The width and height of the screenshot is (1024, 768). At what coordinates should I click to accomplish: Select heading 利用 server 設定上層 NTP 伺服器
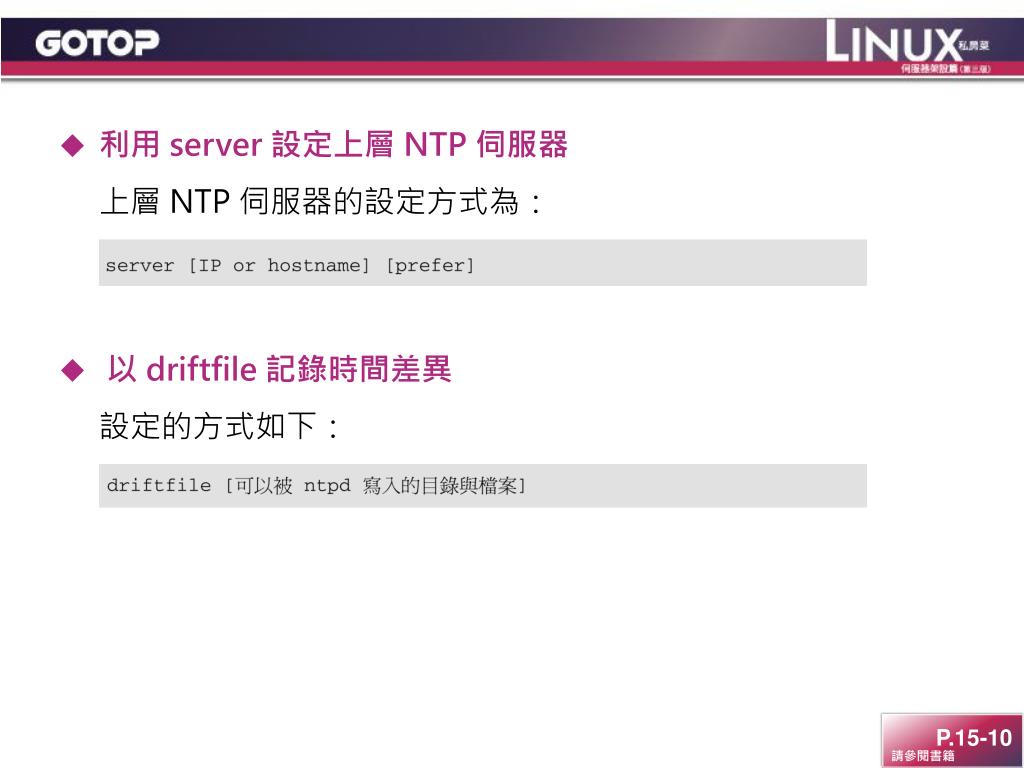[x=334, y=144]
